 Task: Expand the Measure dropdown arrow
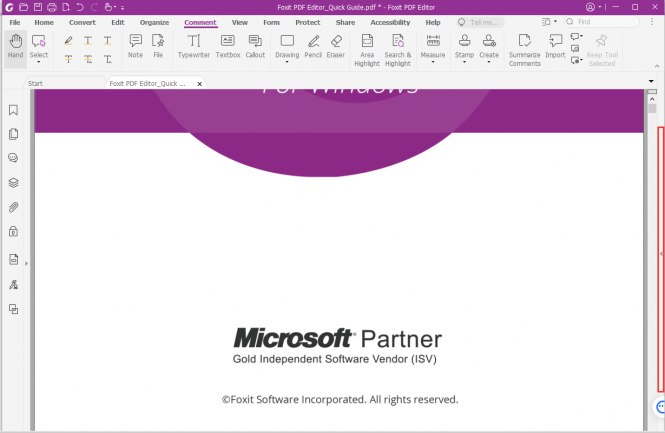433,62
